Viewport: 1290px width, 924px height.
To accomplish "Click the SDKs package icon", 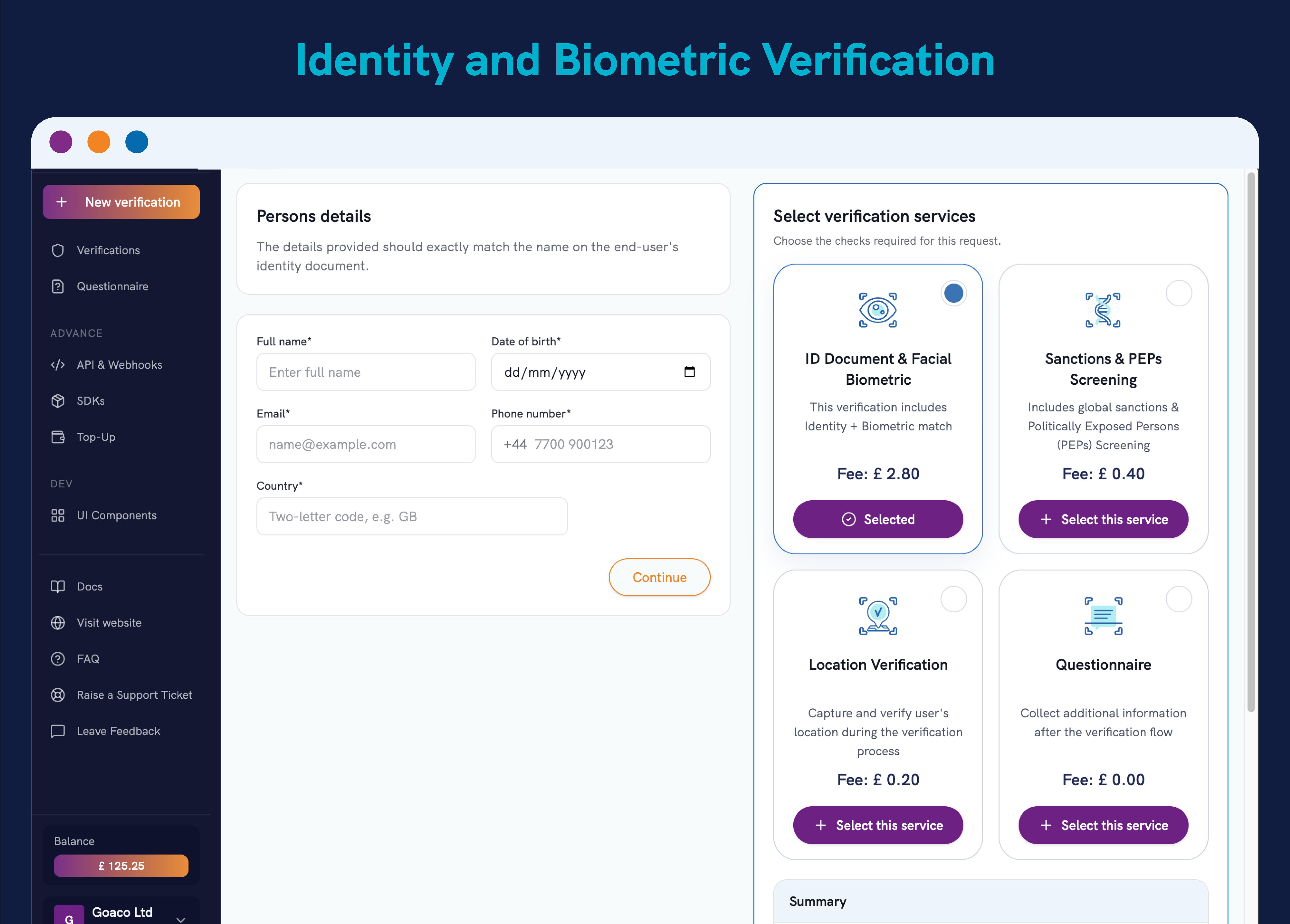I will pyautogui.click(x=58, y=400).
